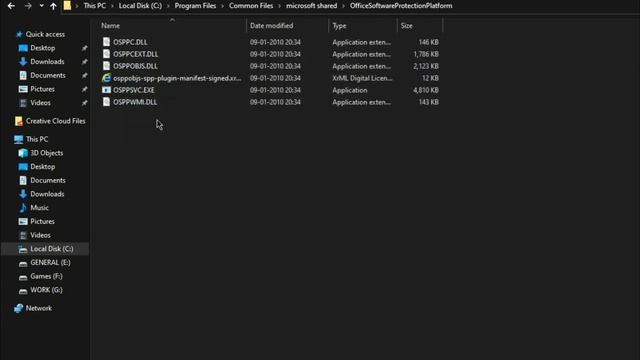
Task: Go up one folder level arrow
Action: point(53,6)
